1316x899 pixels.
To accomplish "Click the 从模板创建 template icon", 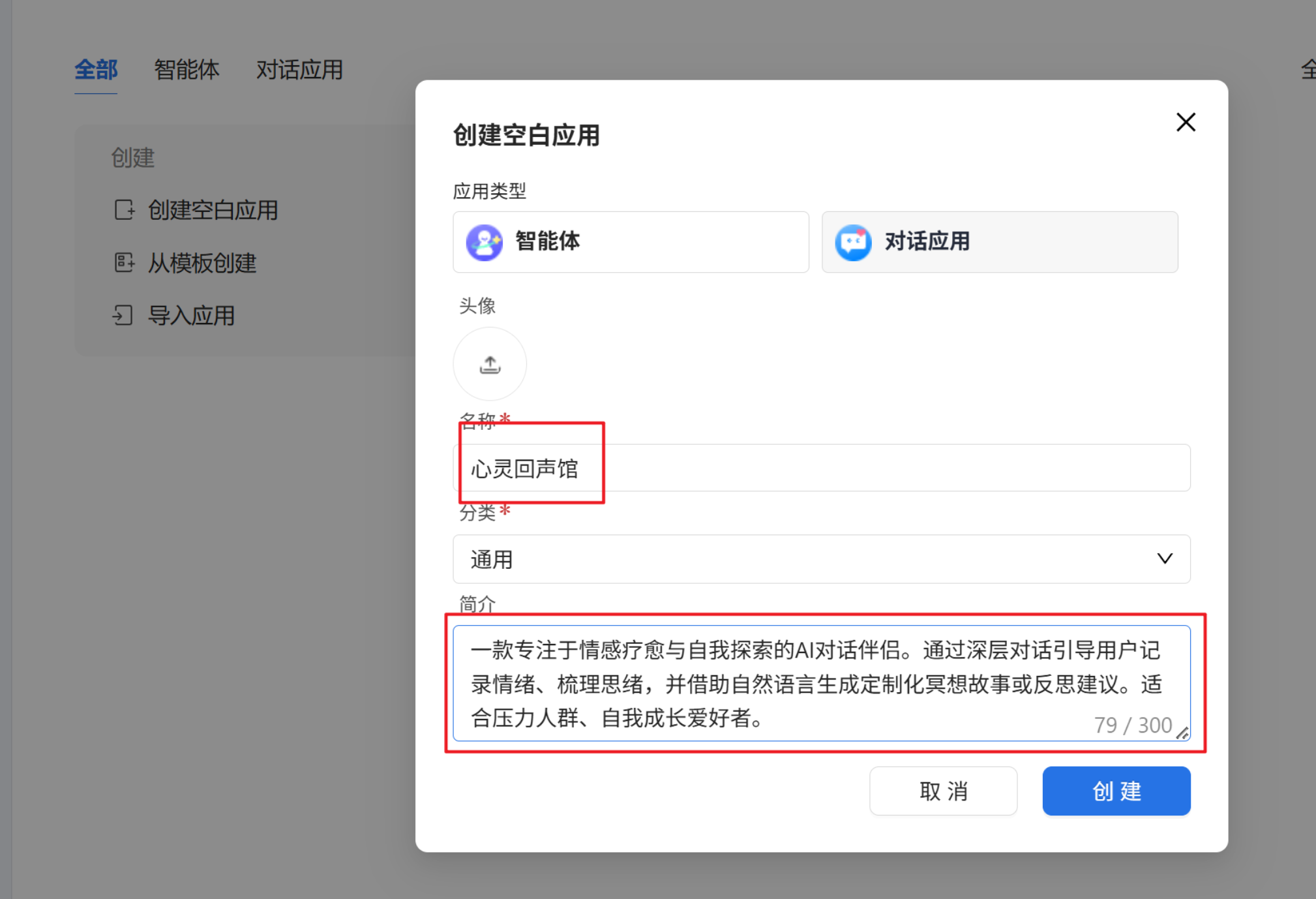I will pyautogui.click(x=124, y=263).
